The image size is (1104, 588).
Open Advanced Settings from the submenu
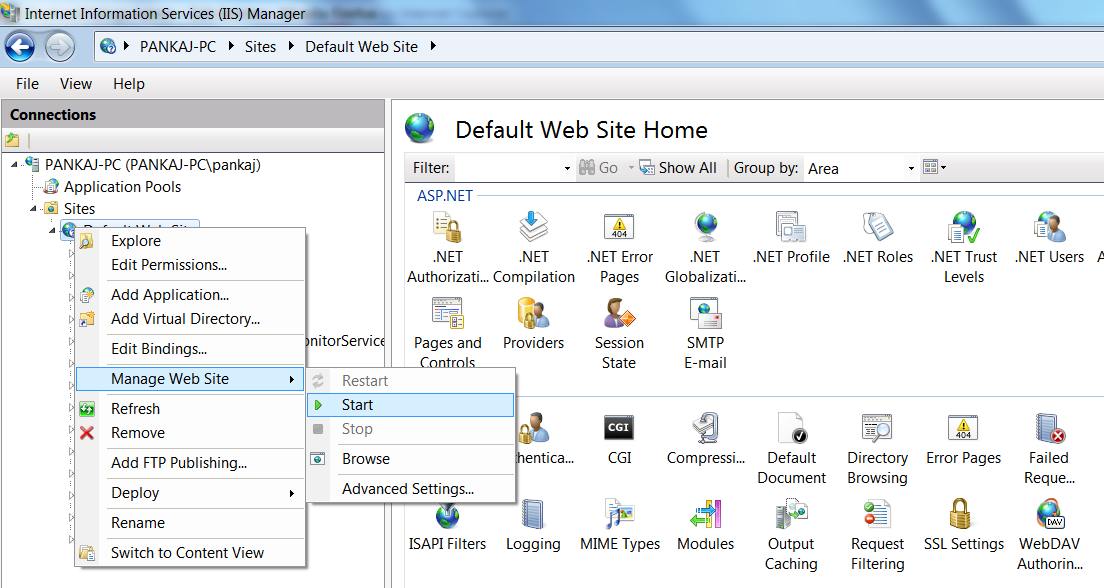tap(410, 489)
